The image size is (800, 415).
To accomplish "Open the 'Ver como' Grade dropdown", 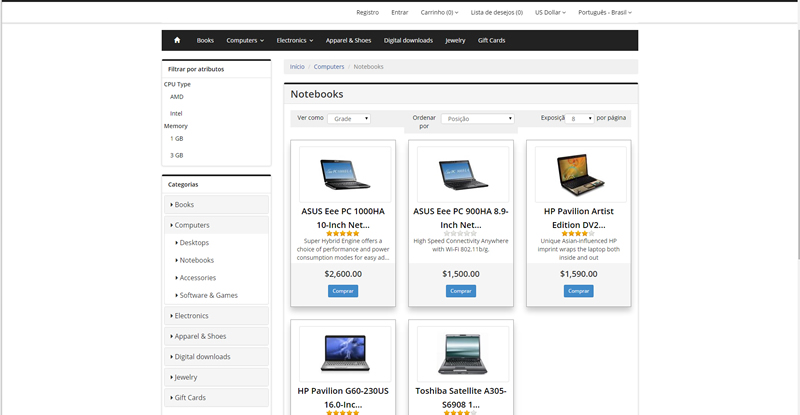I will click(348, 118).
